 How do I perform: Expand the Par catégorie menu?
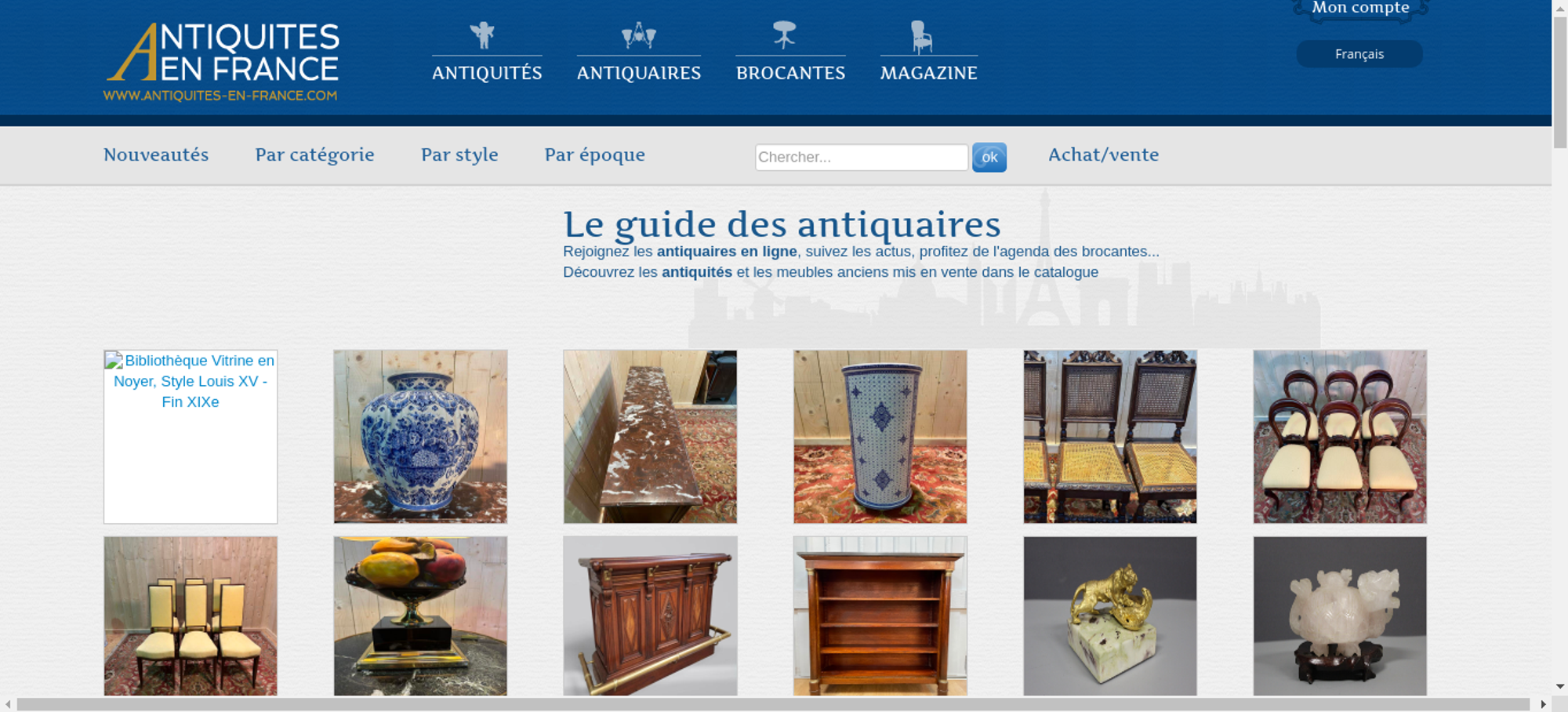point(314,154)
